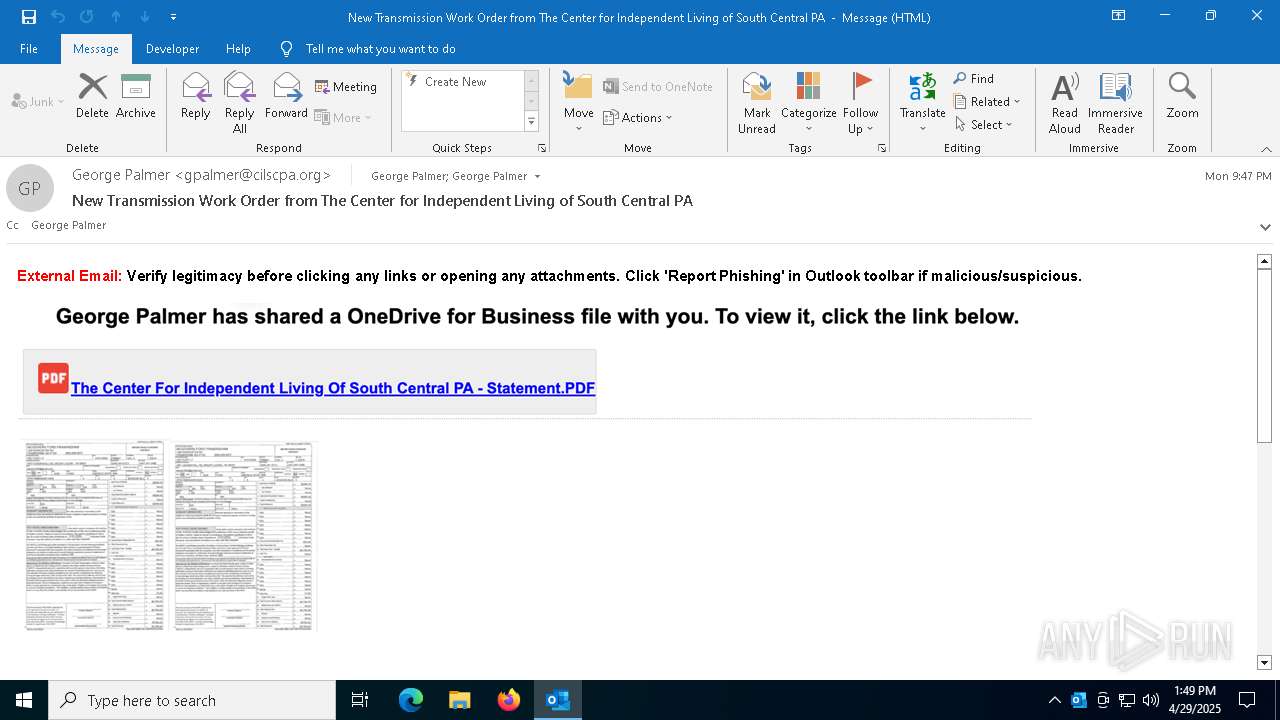The image size is (1280, 720).
Task: Reply to George Palmer's email
Action: coord(196,97)
